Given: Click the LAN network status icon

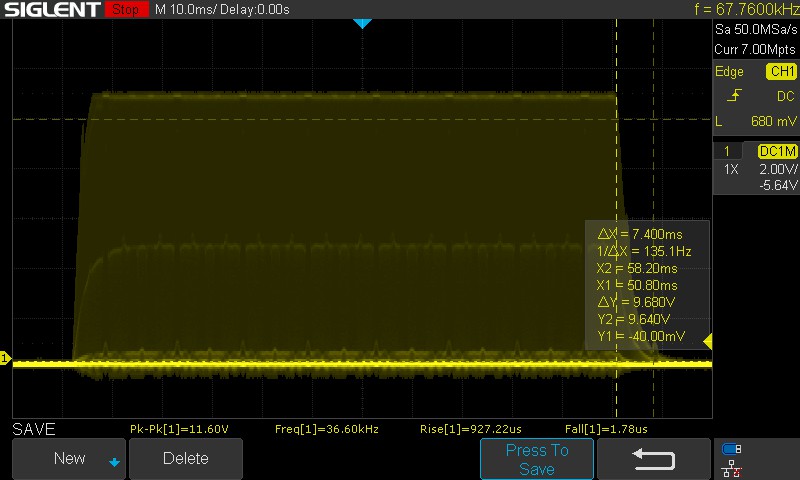Looking at the screenshot, I should click(732, 468).
